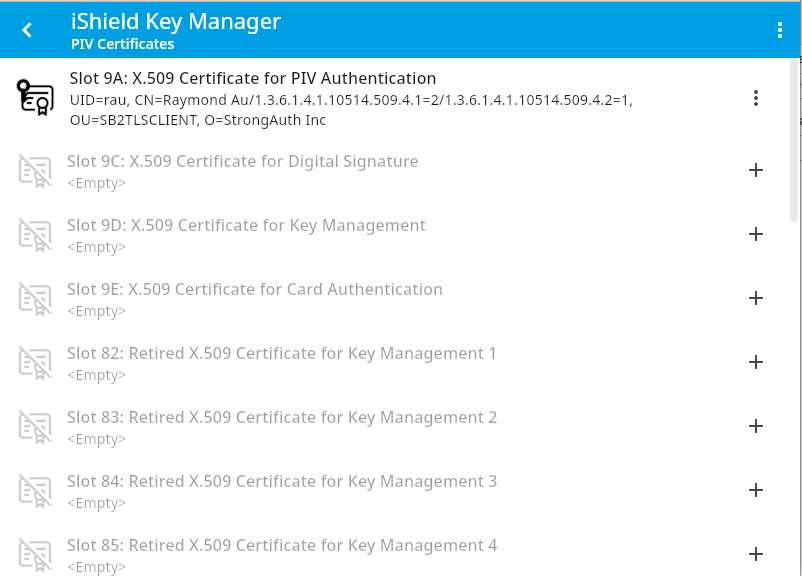This screenshot has width=802, height=576.
Task: Click empty certificate icon for Slot 83
Action: pos(35,427)
